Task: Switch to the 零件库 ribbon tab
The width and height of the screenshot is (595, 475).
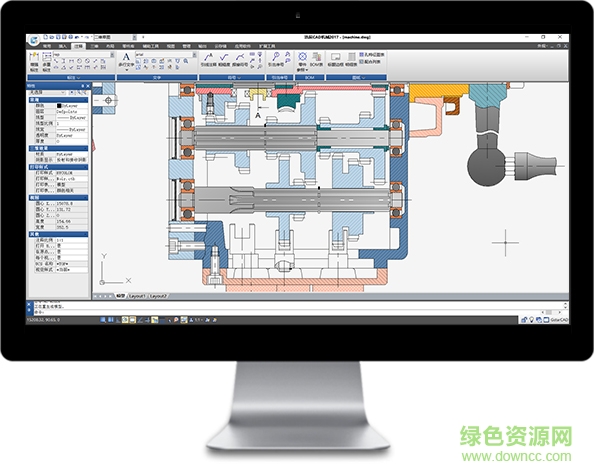Action: (x=128, y=46)
